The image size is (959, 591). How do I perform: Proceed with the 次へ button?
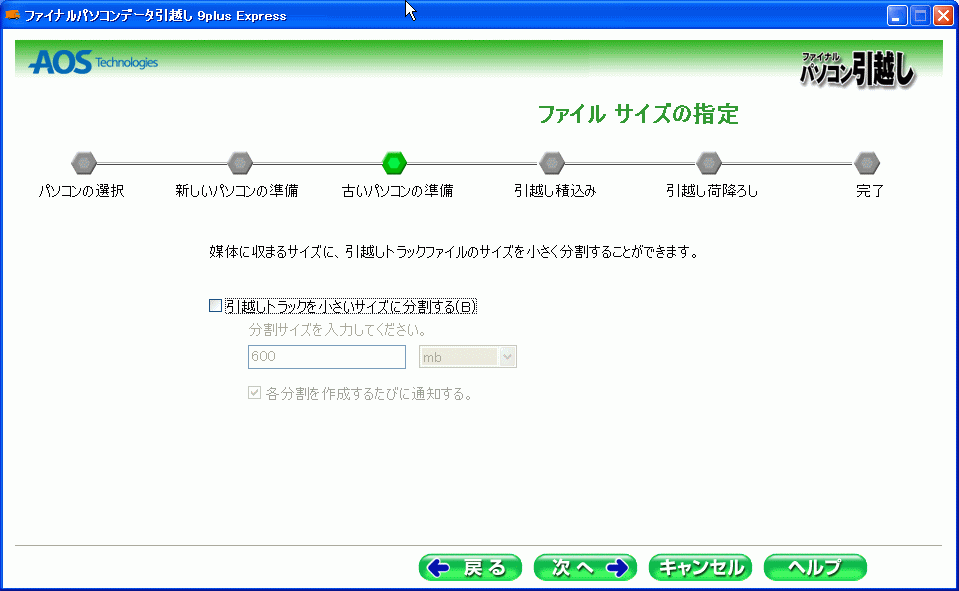[585, 568]
